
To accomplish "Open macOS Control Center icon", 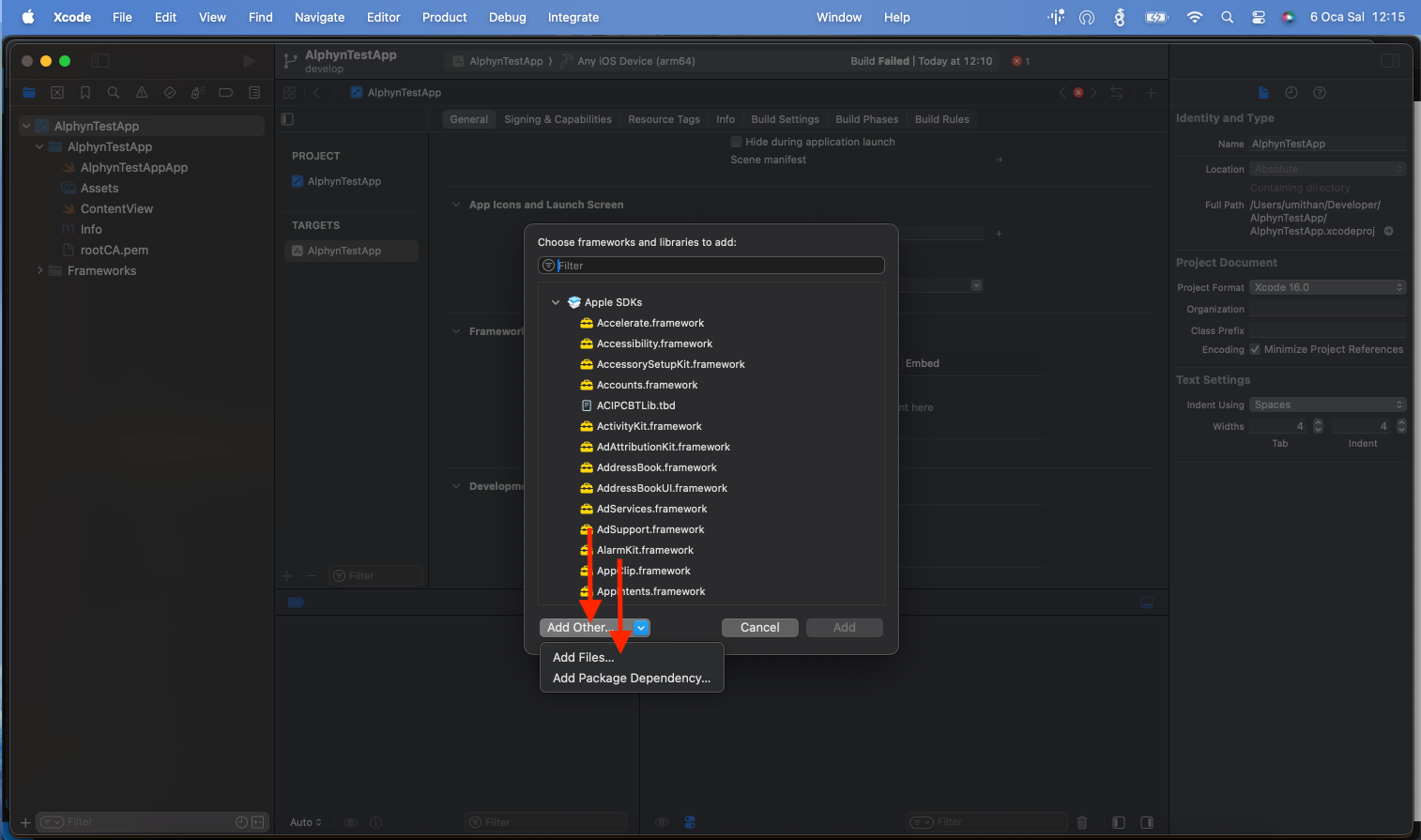I will 1259,17.
